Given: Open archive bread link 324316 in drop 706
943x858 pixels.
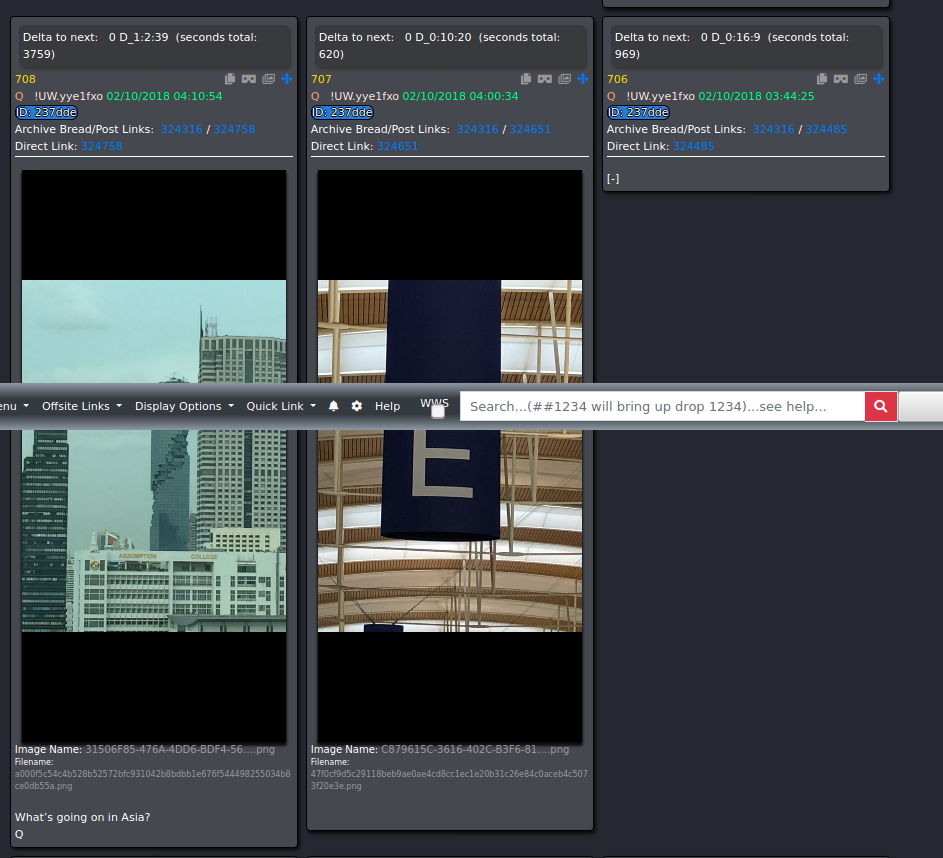Looking at the screenshot, I should 773,129.
